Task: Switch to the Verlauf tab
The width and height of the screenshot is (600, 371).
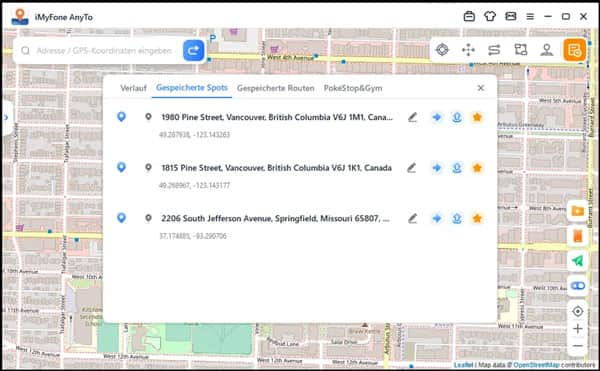Action: (133, 88)
